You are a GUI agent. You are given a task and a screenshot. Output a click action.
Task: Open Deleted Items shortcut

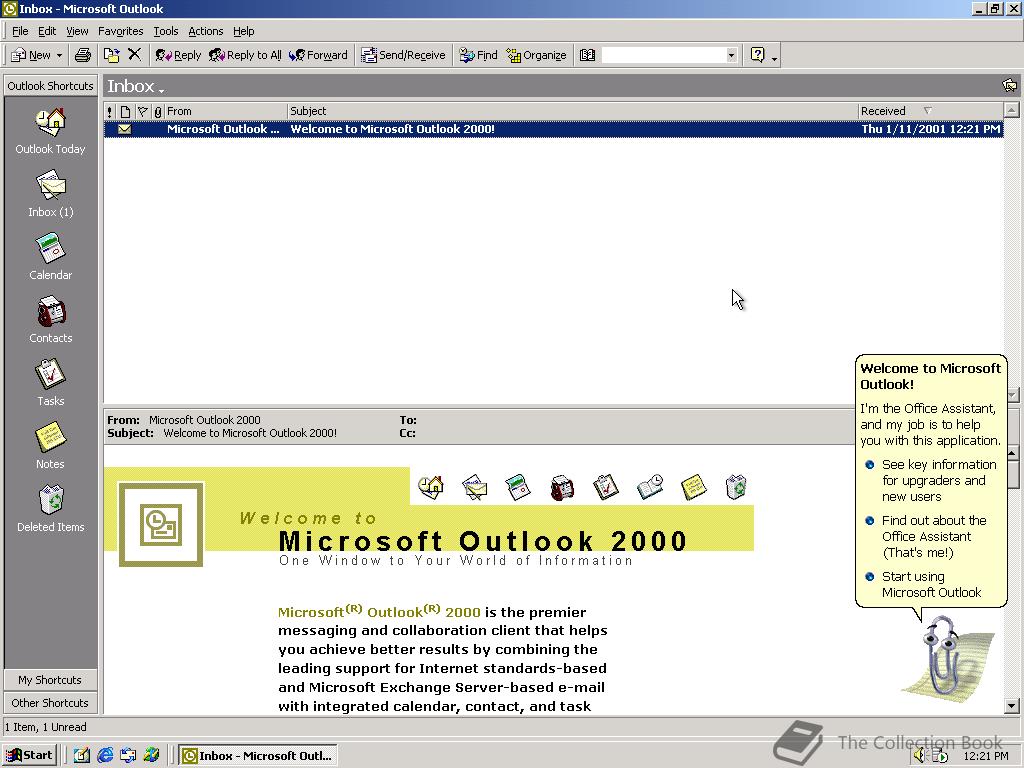[x=50, y=509]
